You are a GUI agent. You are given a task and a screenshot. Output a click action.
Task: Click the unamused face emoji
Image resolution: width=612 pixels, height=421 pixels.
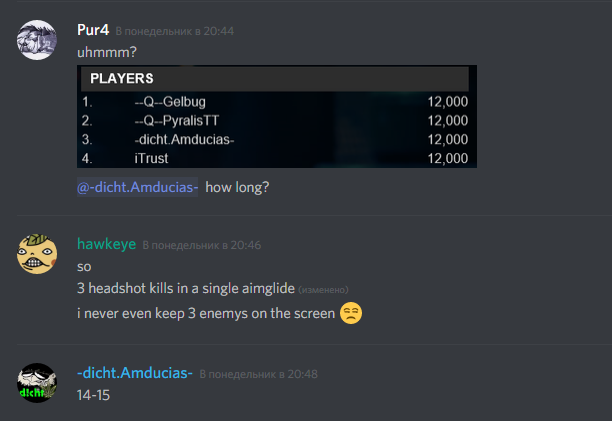(351, 313)
